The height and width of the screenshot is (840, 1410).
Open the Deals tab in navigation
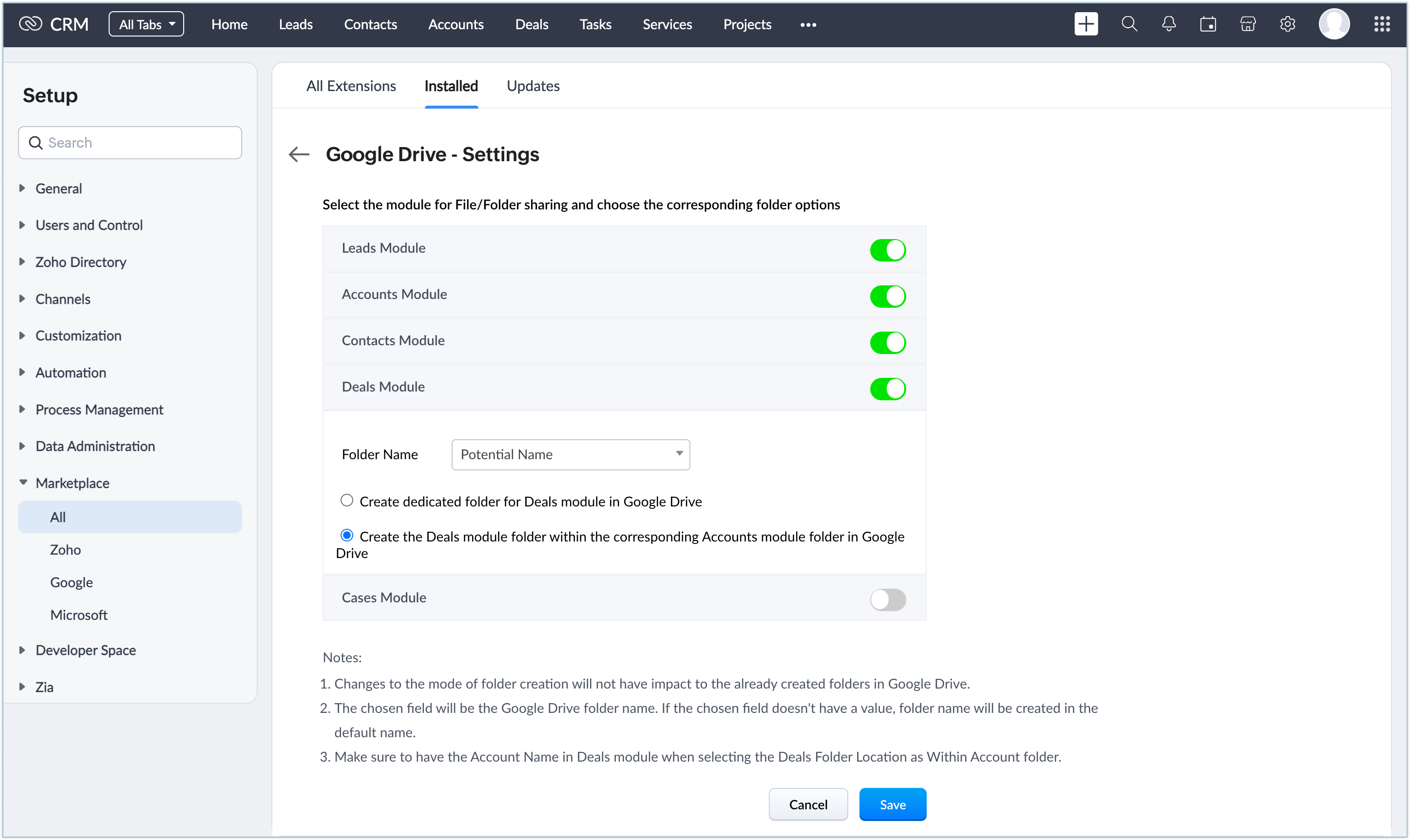point(531,24)
